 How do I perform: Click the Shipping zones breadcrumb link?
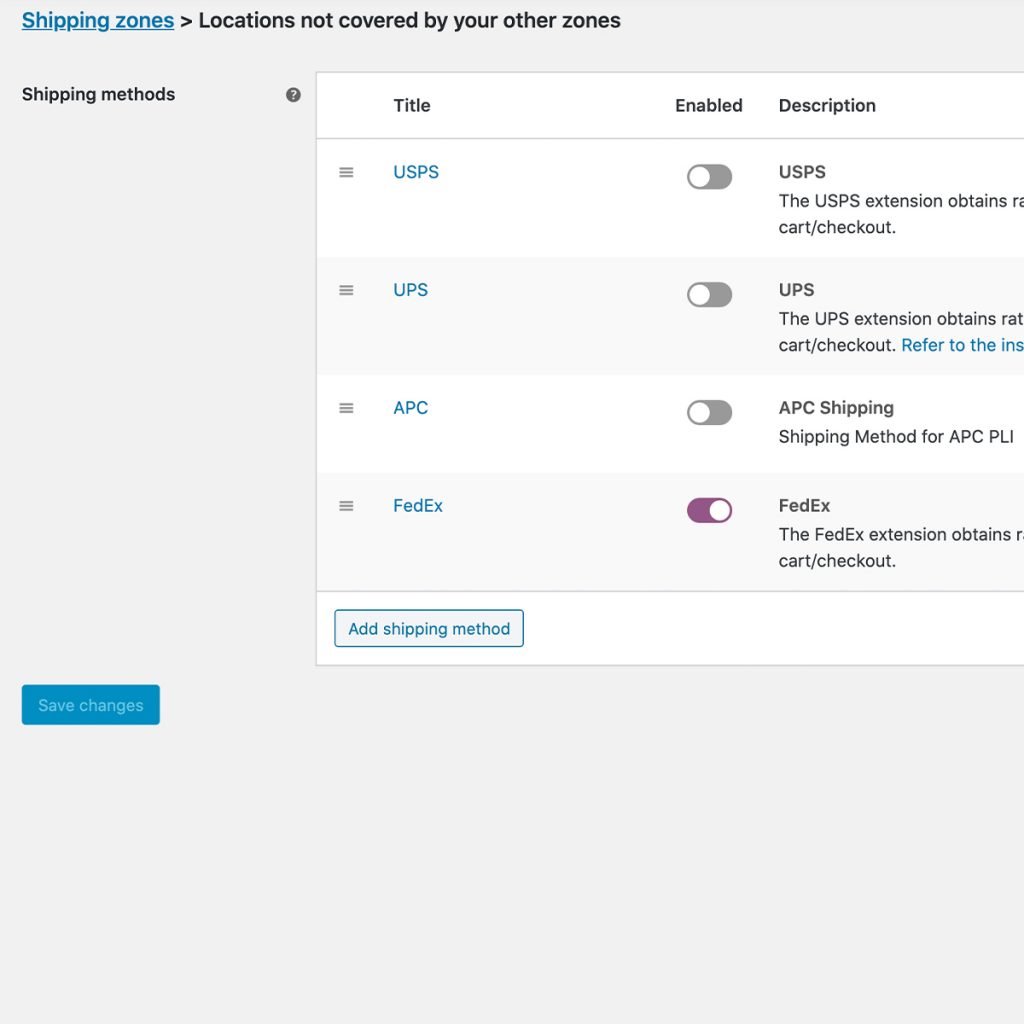98,20
